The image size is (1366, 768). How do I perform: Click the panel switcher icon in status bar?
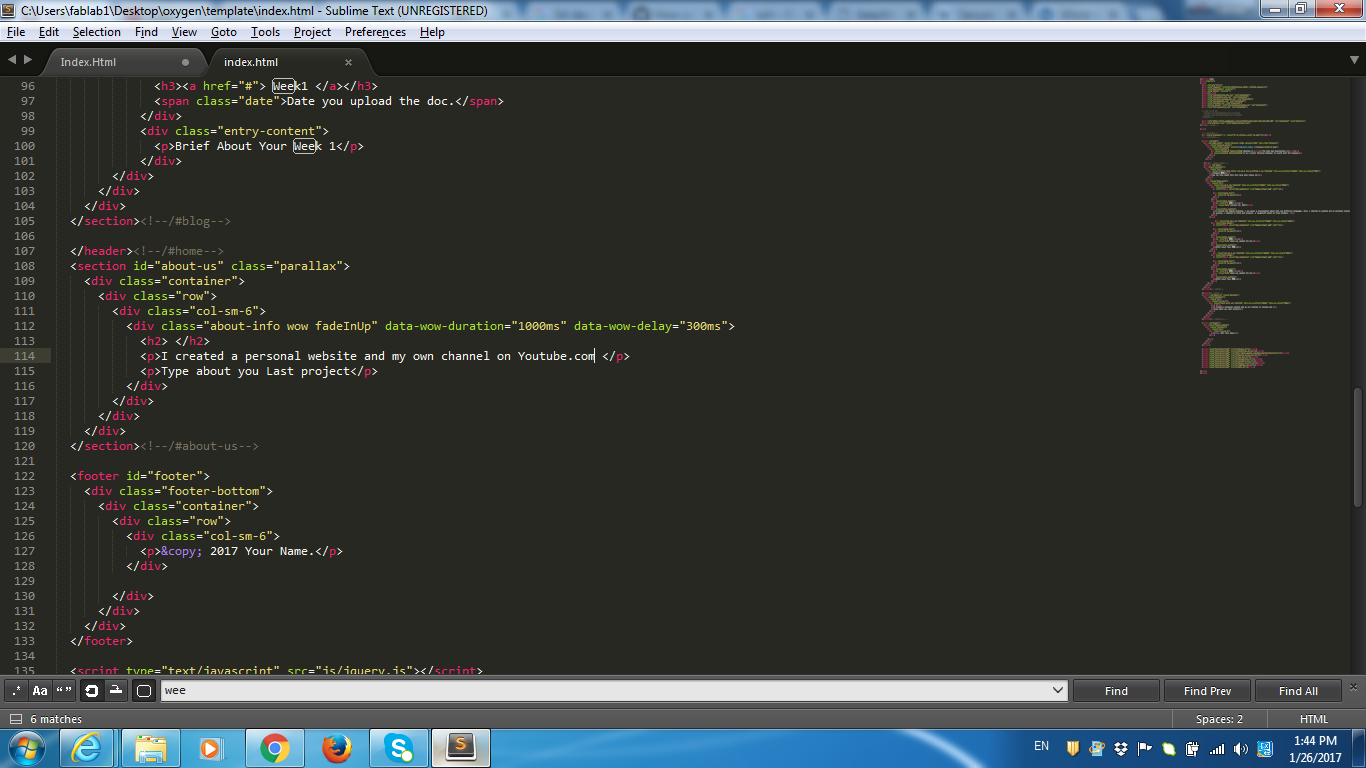pos(15,719)
